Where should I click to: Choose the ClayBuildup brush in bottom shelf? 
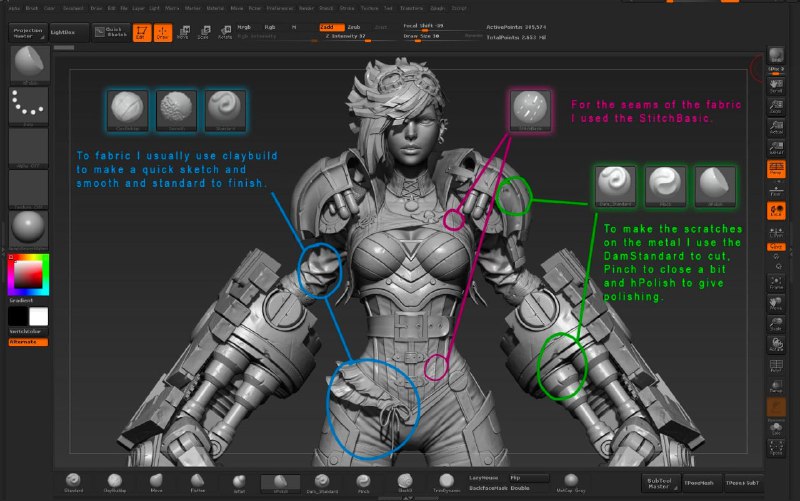(115, 483)
